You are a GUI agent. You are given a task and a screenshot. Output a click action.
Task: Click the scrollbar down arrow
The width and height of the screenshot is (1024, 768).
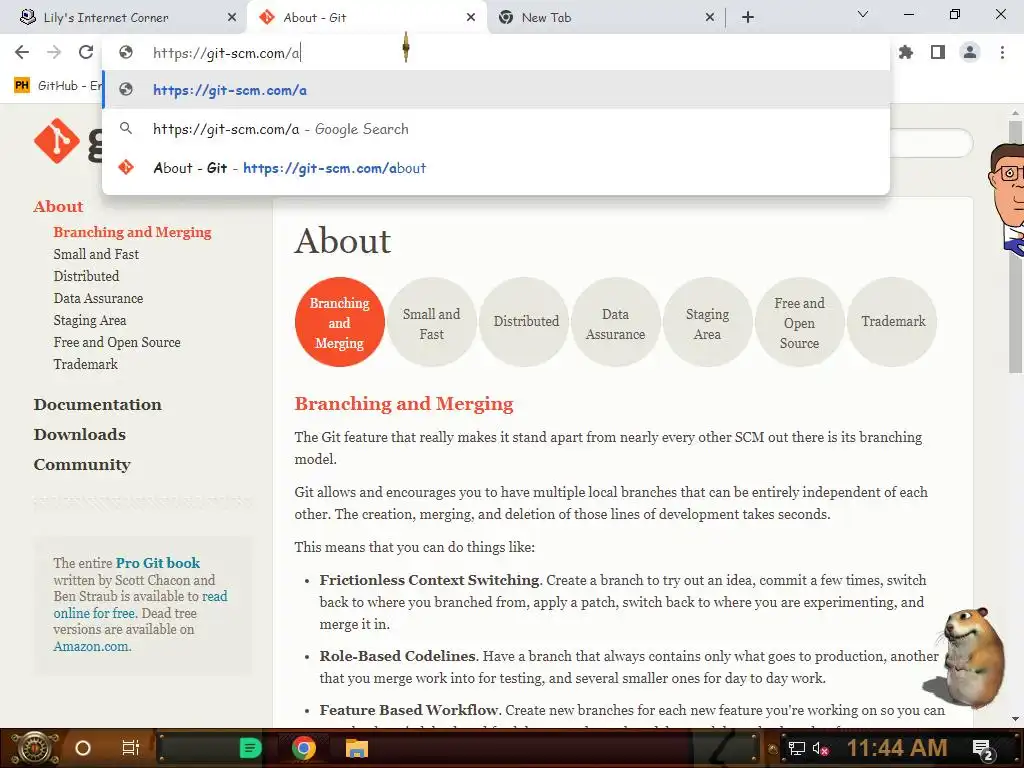(x=1016, y=720)
